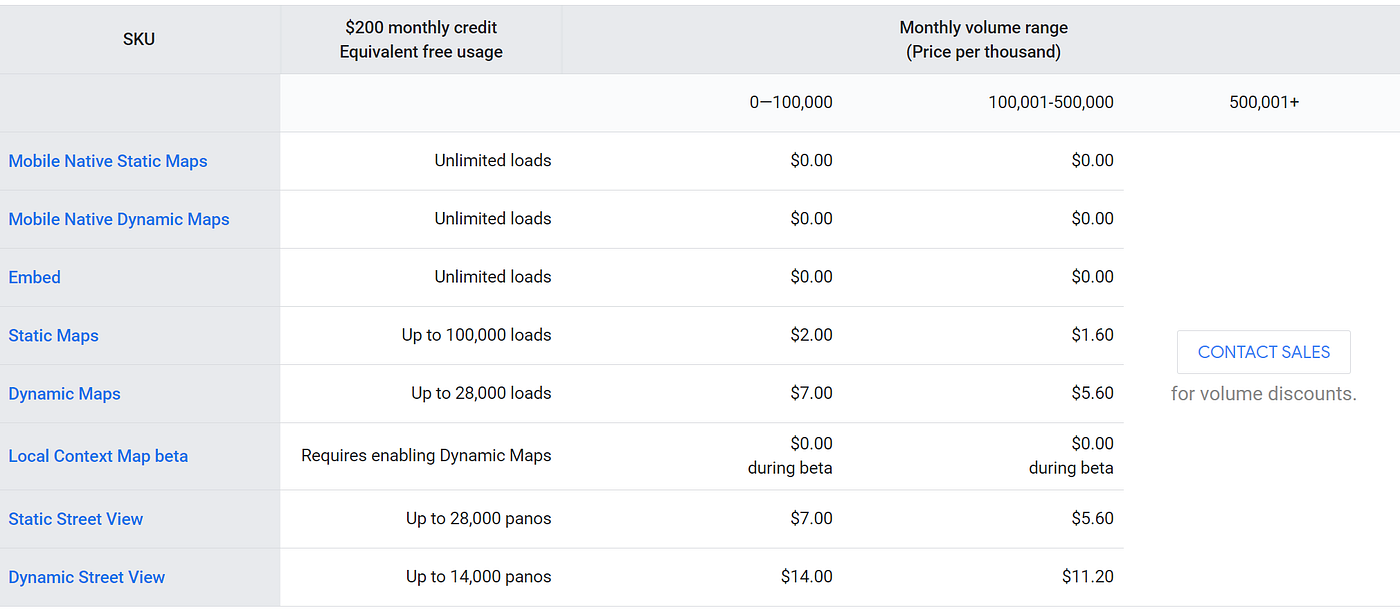Select the 100,001-500,000 volume range cell
This screenshot has width=1400, height=615.
click(1051, 102)
